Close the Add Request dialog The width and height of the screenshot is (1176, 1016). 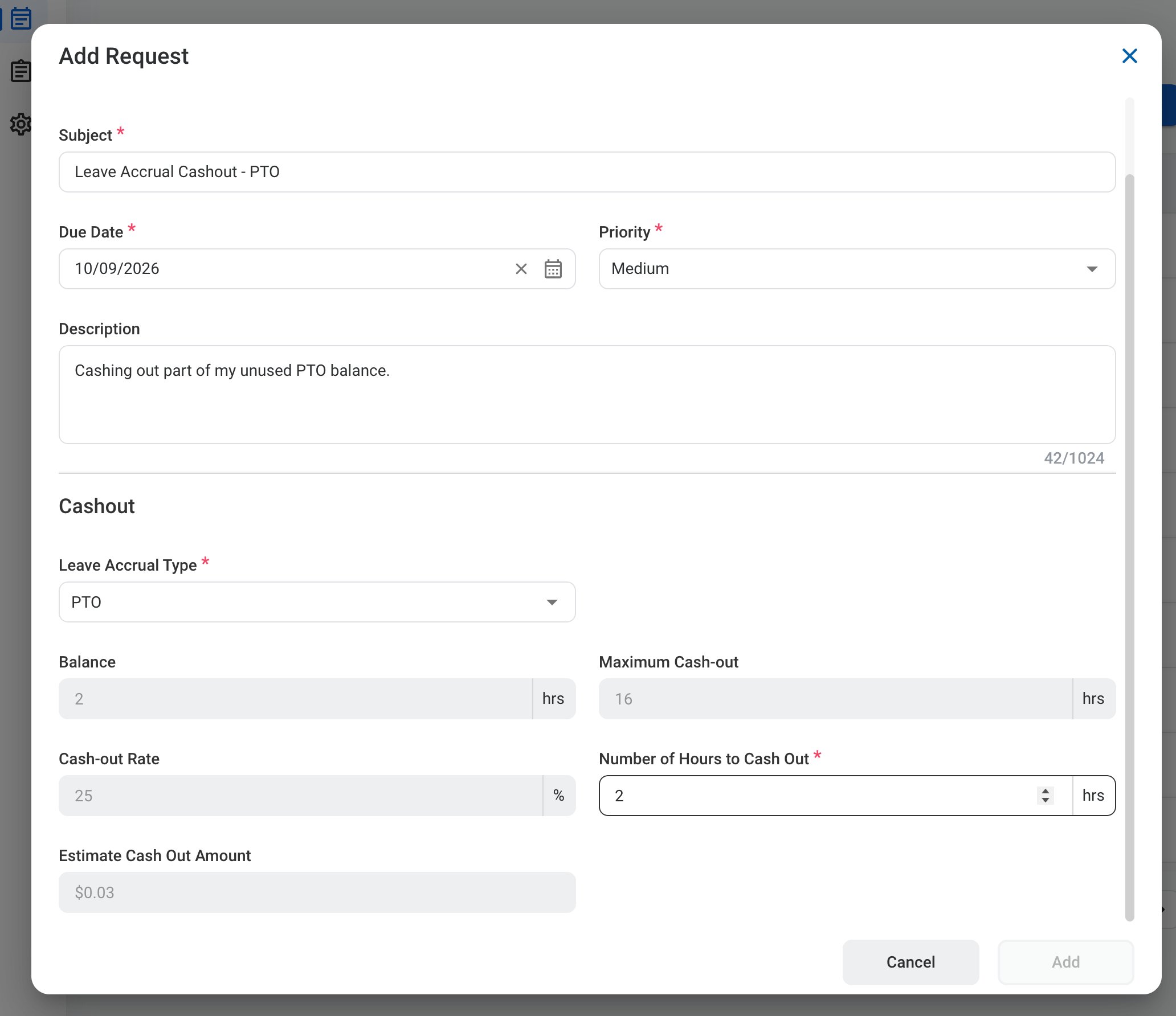tap(1129, 56)
